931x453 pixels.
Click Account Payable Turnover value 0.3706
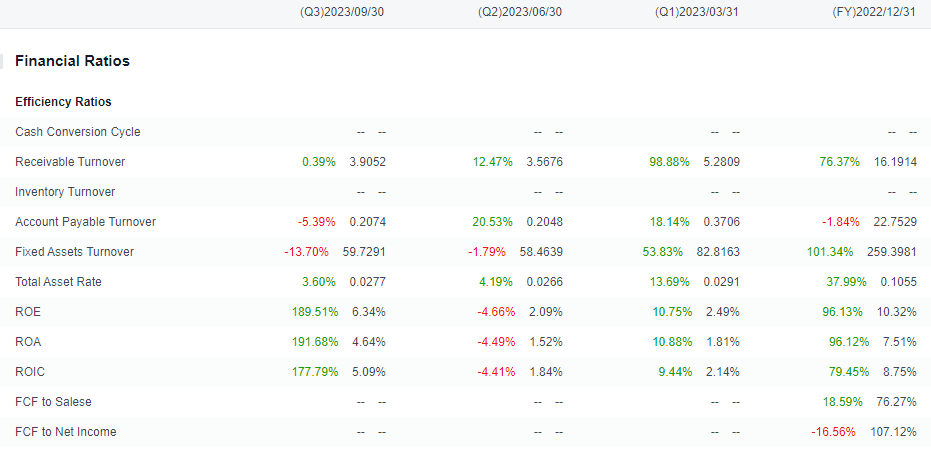[721, 221]
